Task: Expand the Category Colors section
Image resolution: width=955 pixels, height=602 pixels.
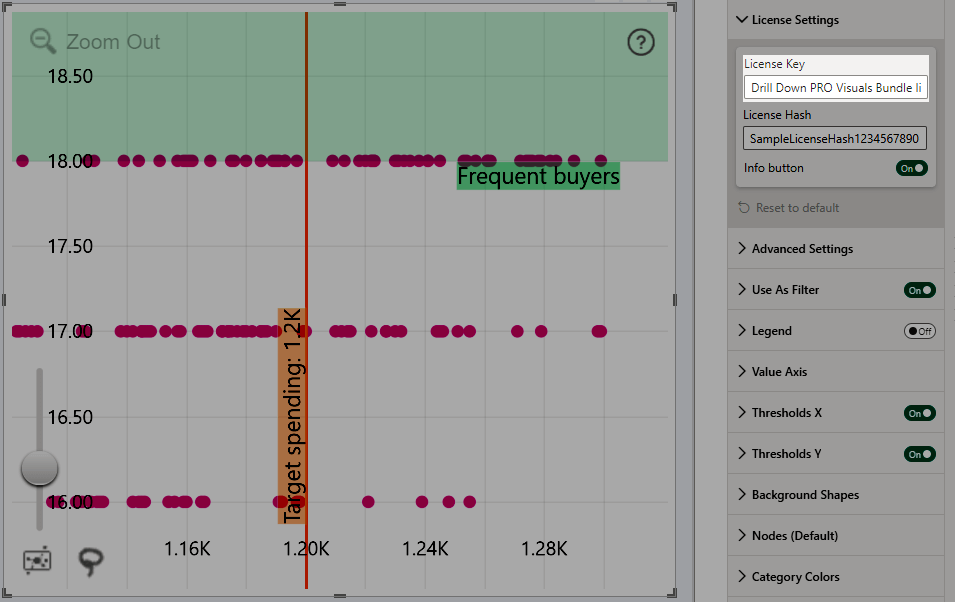Action: coord(794,577)
